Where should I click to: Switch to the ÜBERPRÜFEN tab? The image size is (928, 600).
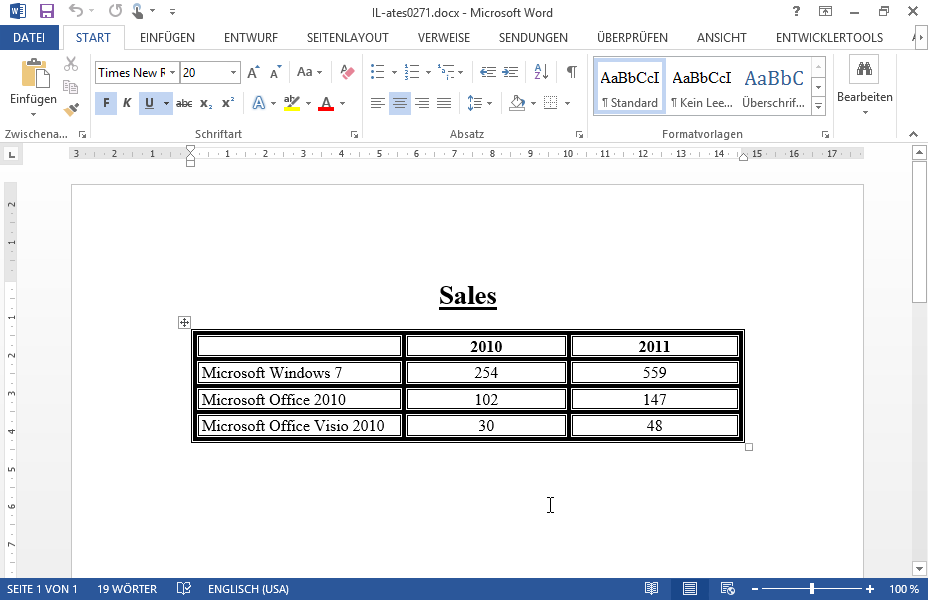click(632, 37)
